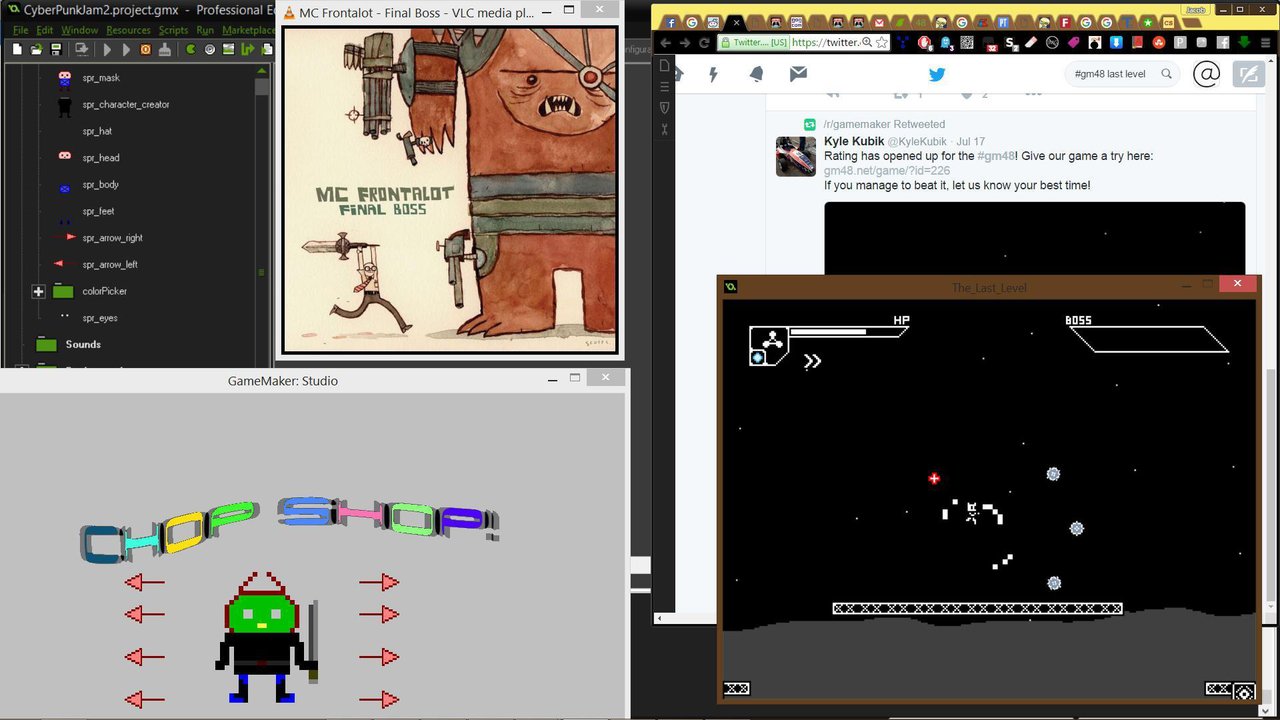The image size is (1280, 720).
Task: Click the bottom right arrow in Chop Shop
Action: click(379, 699)
